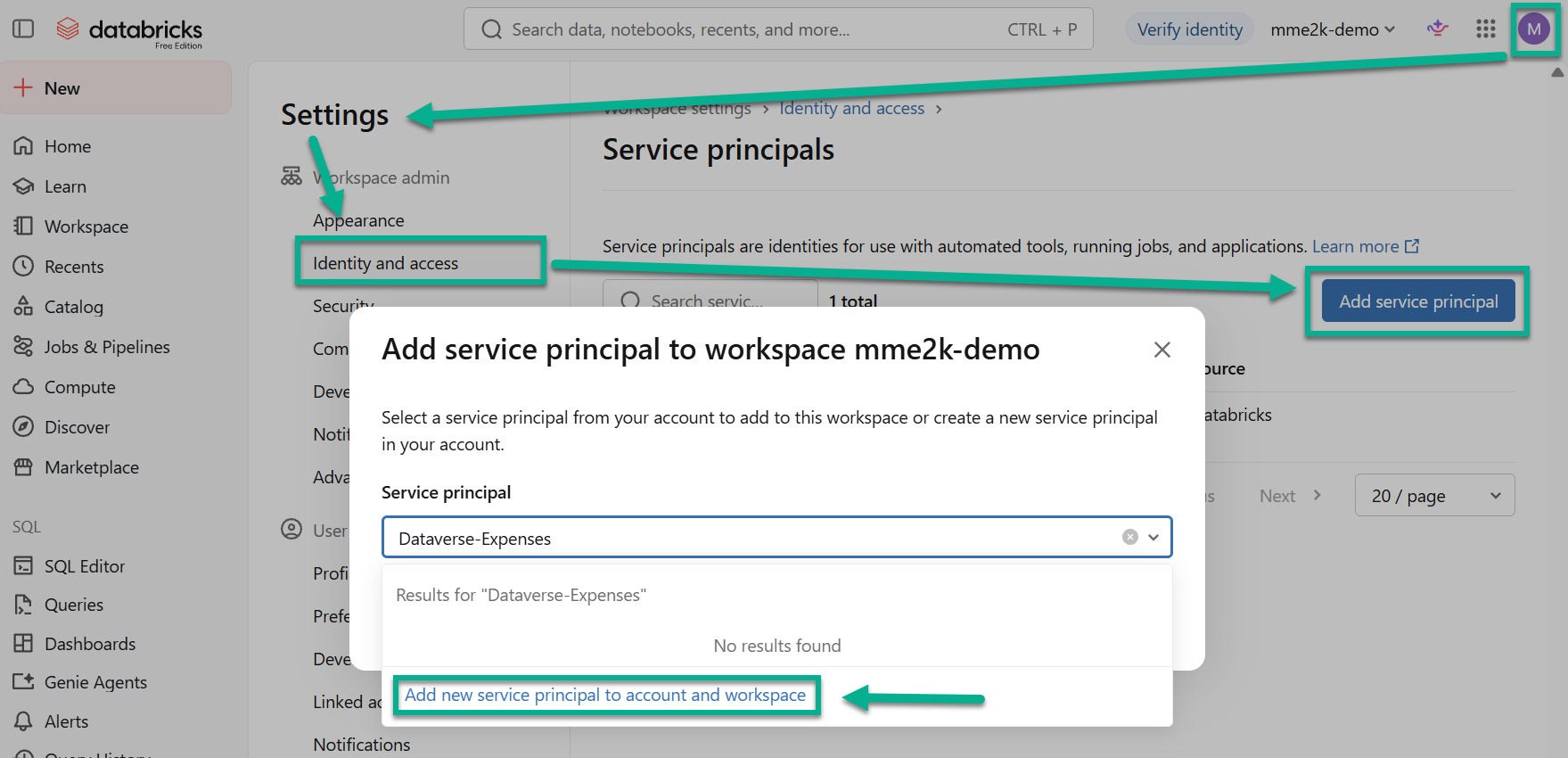Viewport: 1568px width, 758px height.
Task: Close the Add service principal dialog
Action: (x=1162, y=350)
